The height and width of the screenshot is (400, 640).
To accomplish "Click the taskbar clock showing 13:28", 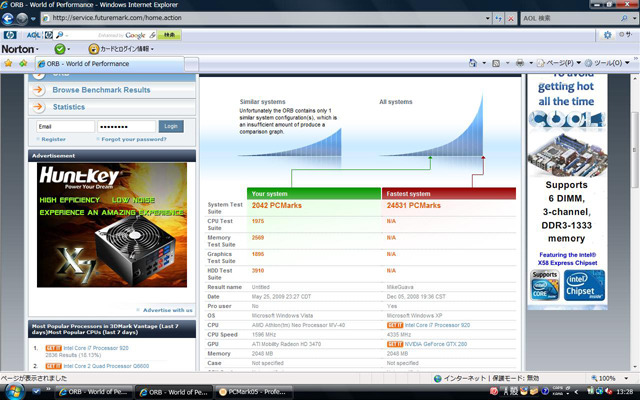I will 625,392.
